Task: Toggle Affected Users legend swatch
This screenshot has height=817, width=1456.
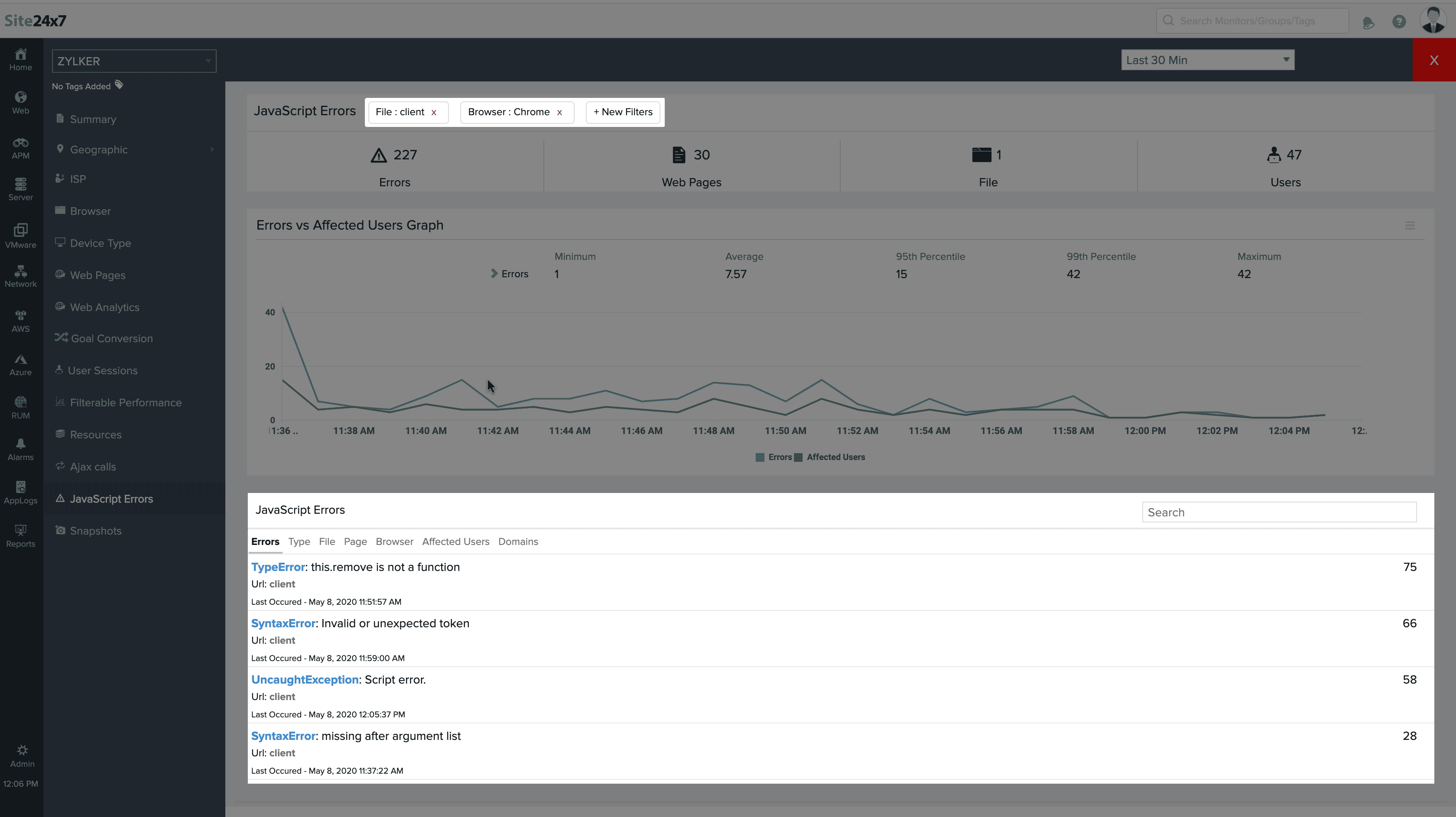Action: (798, 457)
